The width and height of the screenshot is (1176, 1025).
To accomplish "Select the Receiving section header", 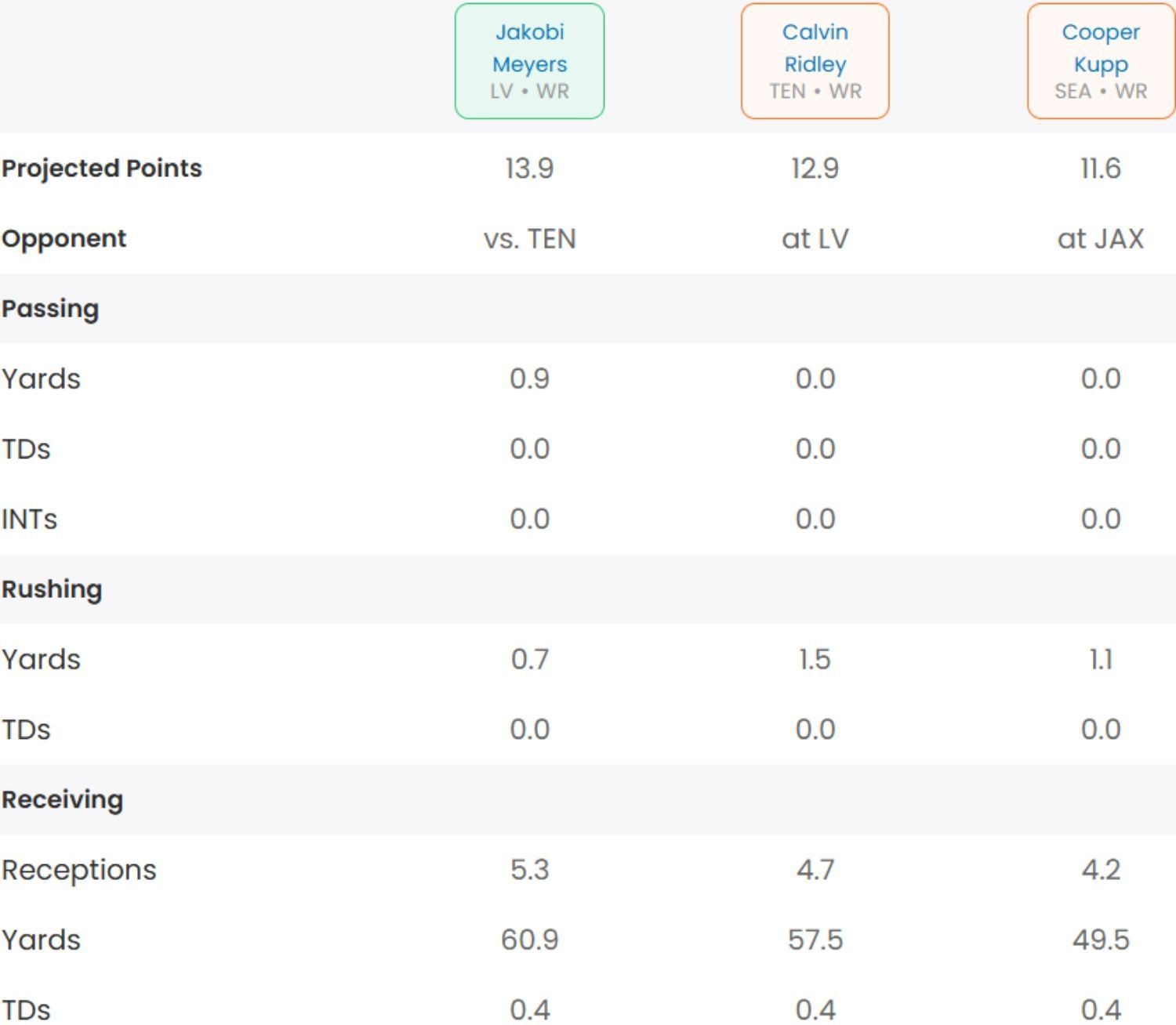I will coord(63,799).
